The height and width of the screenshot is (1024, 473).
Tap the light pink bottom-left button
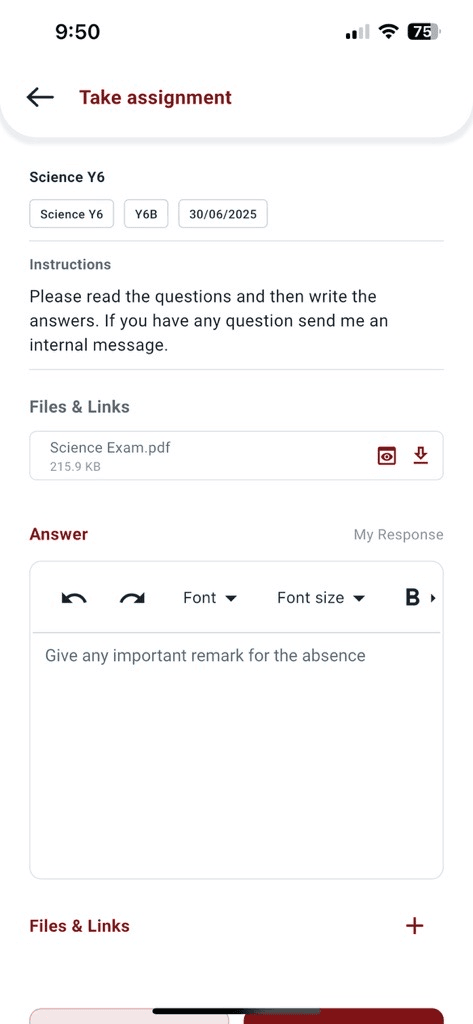pyautogui.click(x=129, y=1016)
